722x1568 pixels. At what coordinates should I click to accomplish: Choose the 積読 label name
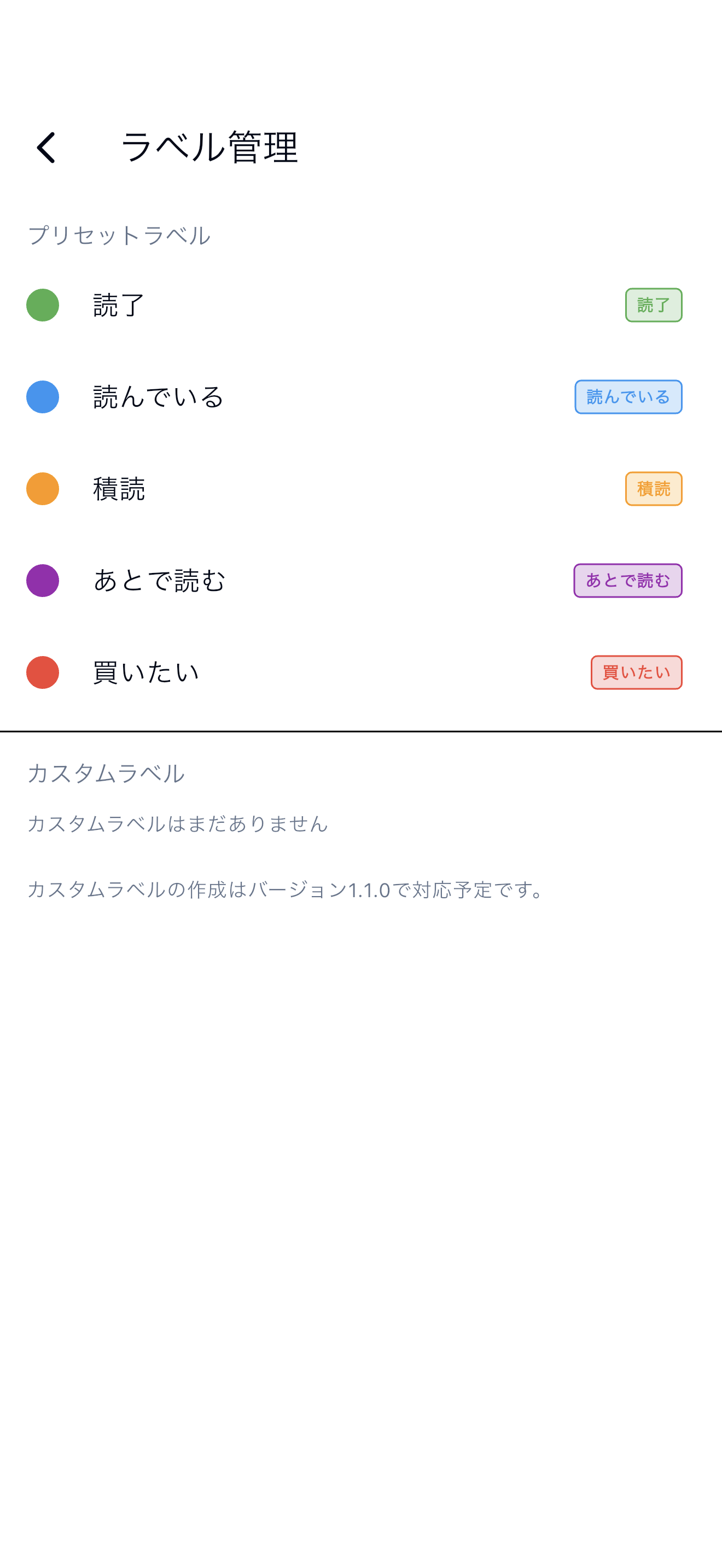pos(119,489)
